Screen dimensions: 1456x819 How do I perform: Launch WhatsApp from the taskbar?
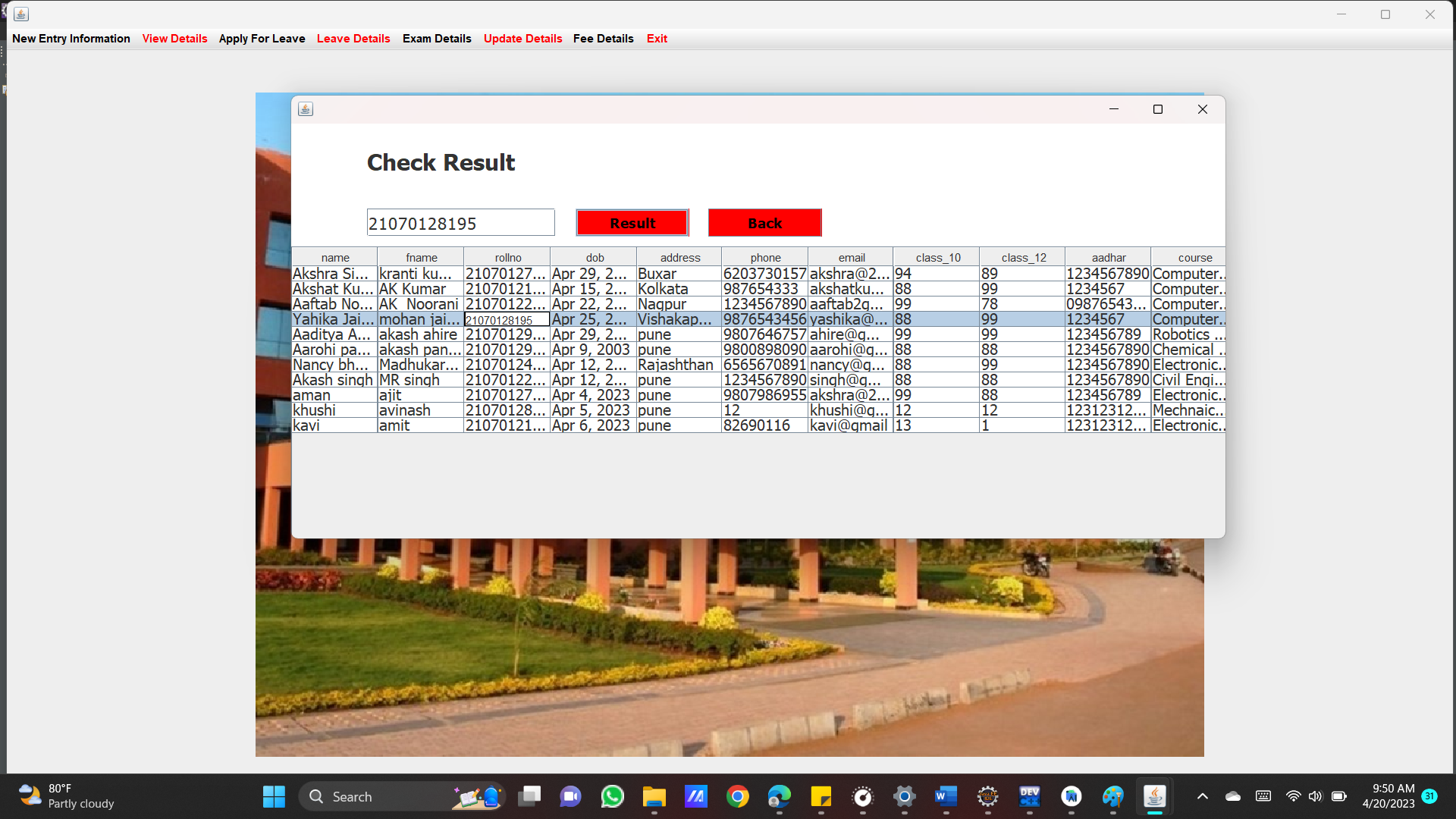[x=612, y=796]
